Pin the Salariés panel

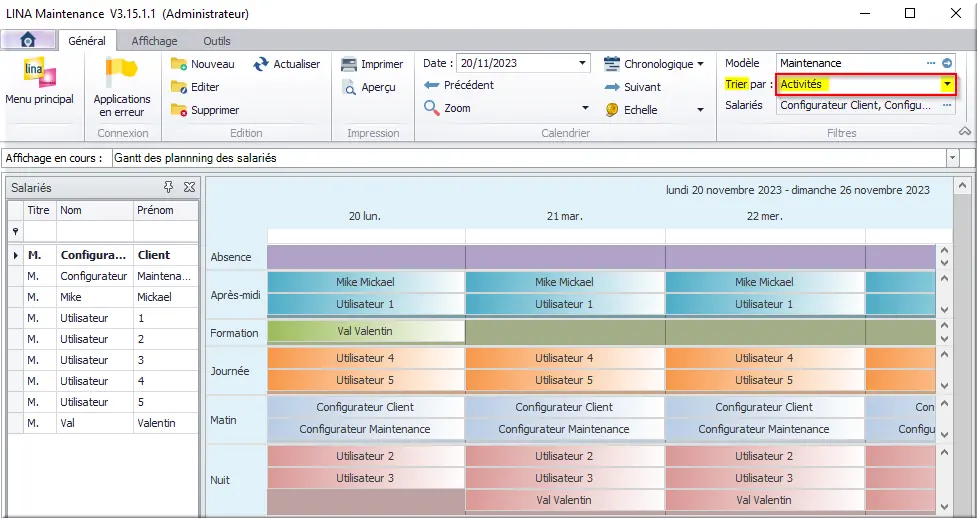168,187
